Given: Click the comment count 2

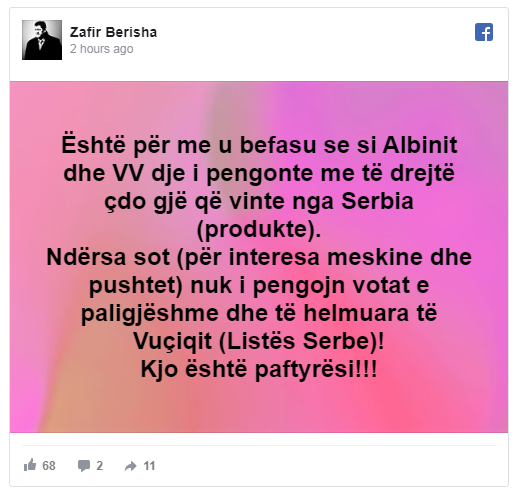Looking at the screenshot, I should point(99,466).
